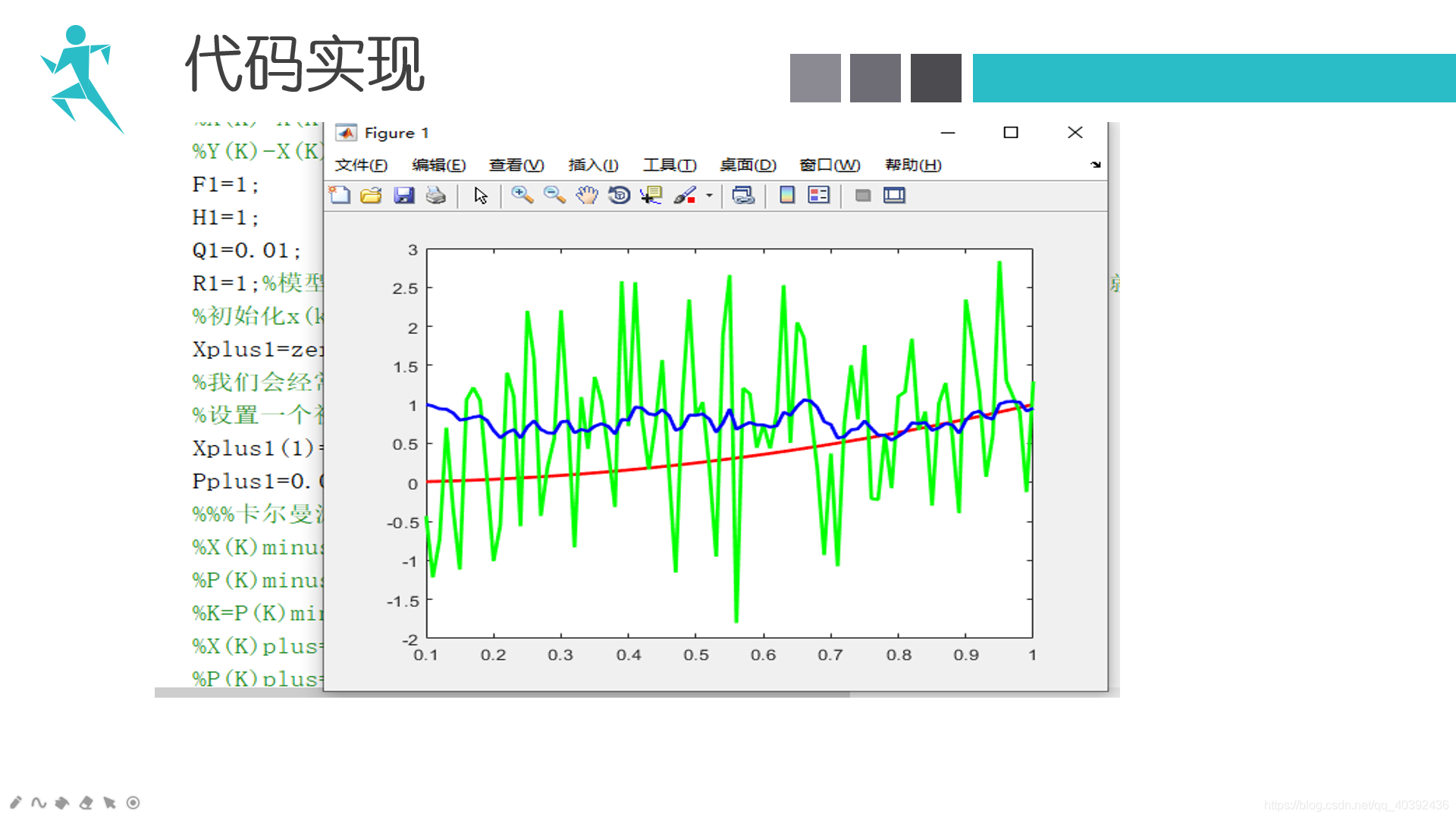Enable the Data Cursor tool

point(651,195)
